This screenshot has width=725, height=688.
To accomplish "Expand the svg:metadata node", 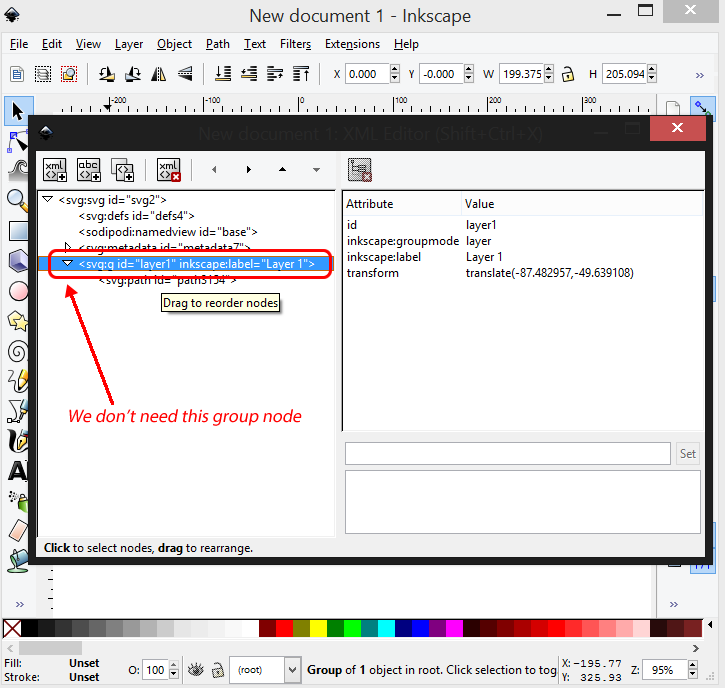I will click(68, 246).
